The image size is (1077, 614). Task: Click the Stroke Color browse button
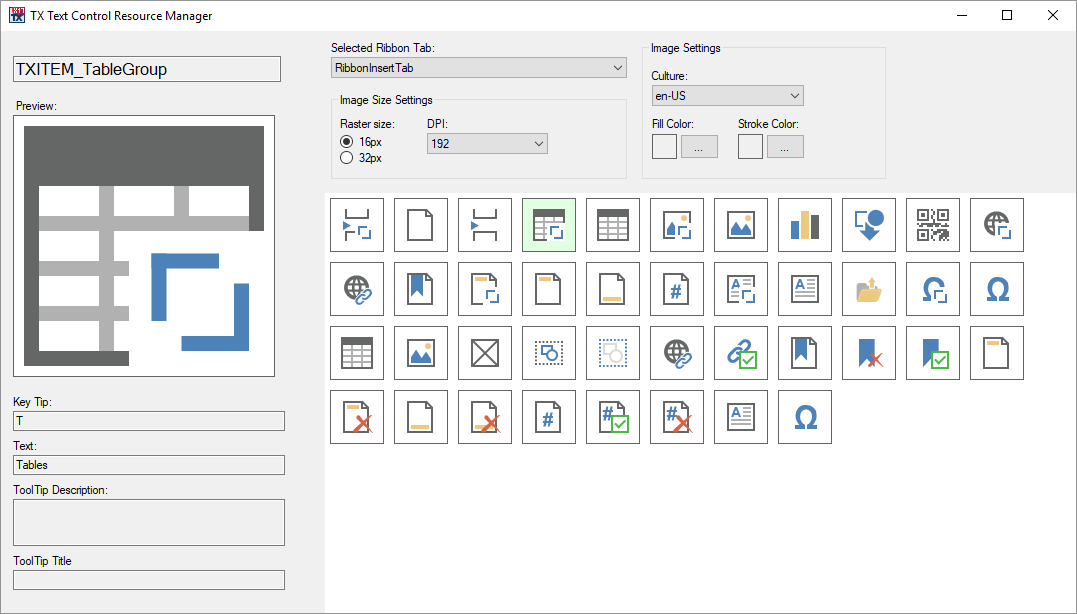click(x=785, y=146)
